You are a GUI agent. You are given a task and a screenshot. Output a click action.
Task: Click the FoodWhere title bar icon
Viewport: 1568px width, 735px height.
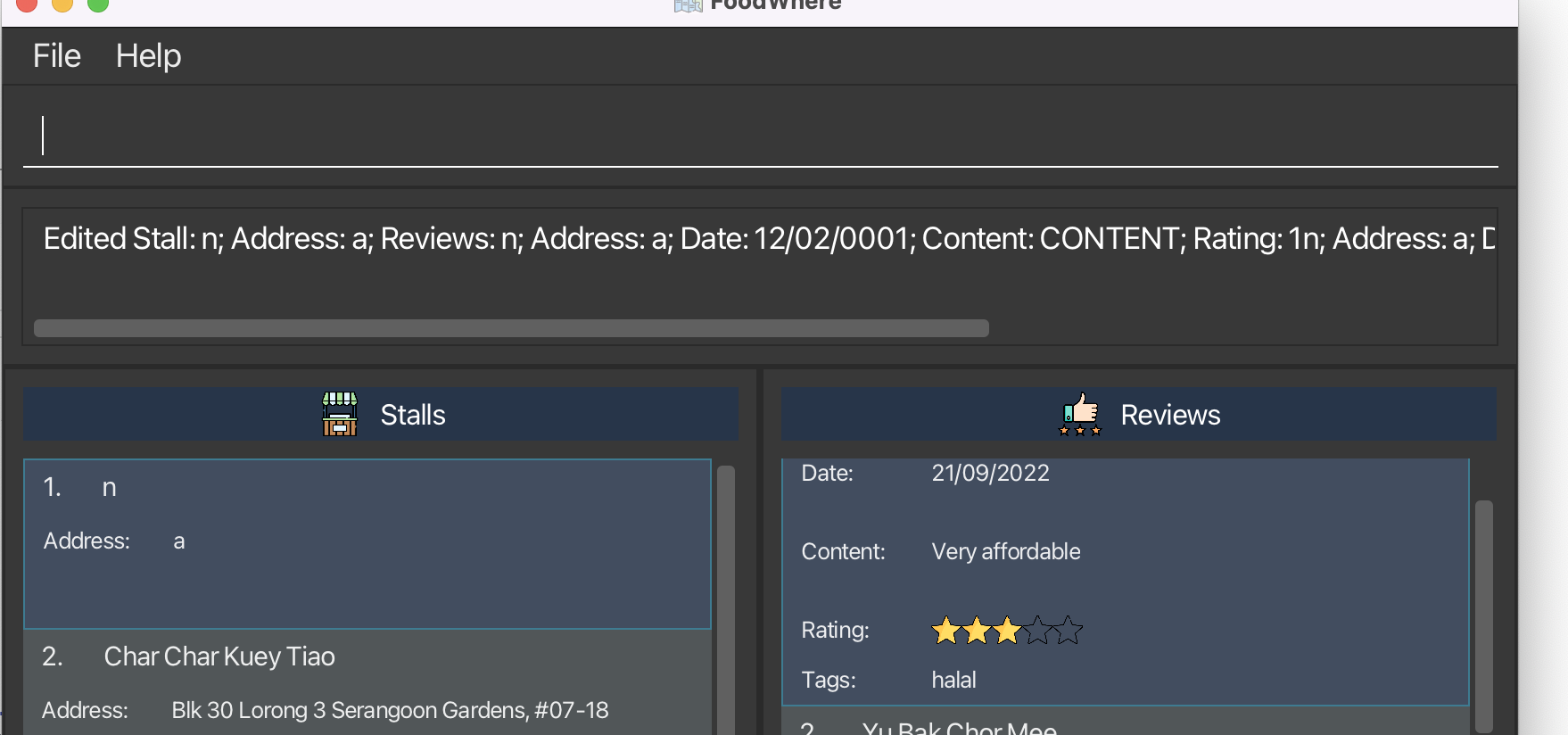click(688, 5)
